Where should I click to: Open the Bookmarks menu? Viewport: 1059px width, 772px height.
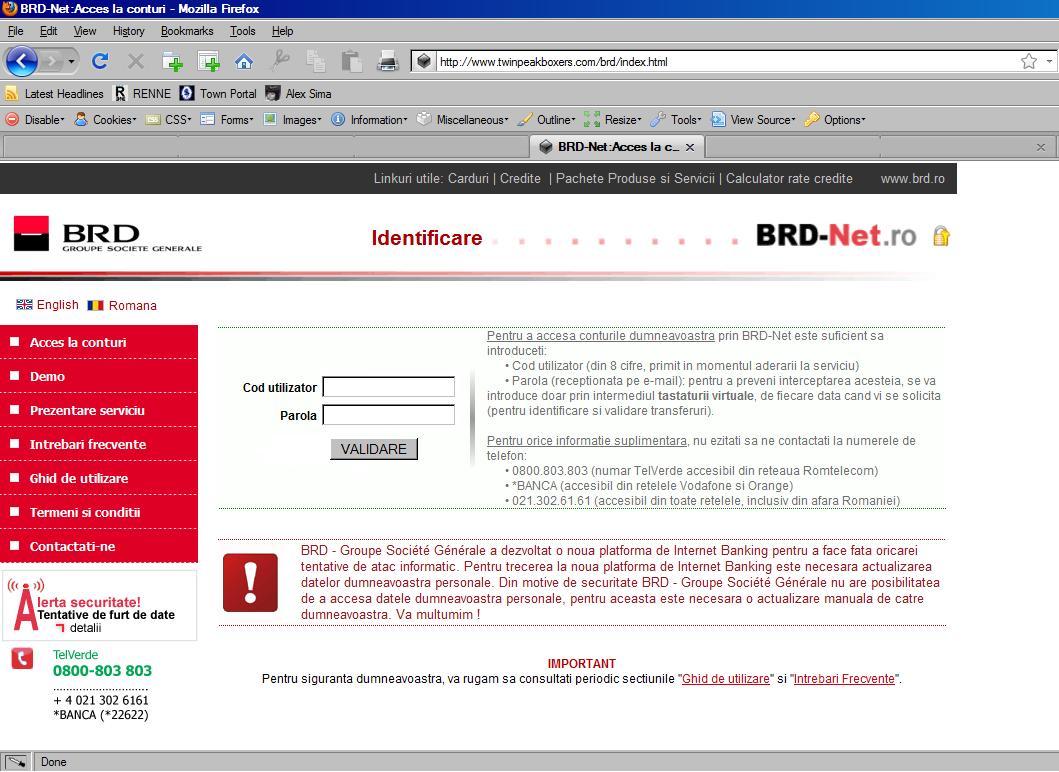(x=187, y=31)
